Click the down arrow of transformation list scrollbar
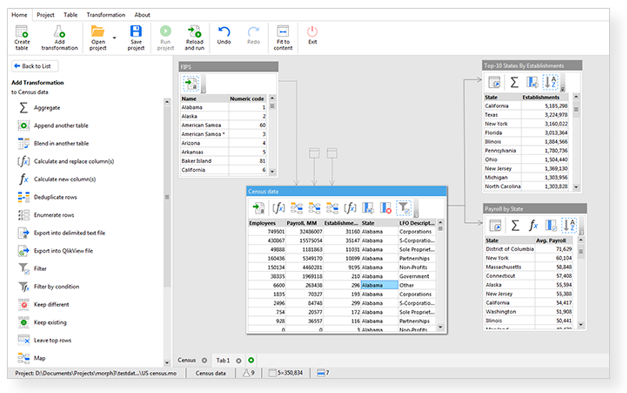627x393 pixels. pyautogui.click(x=167, y=363)
